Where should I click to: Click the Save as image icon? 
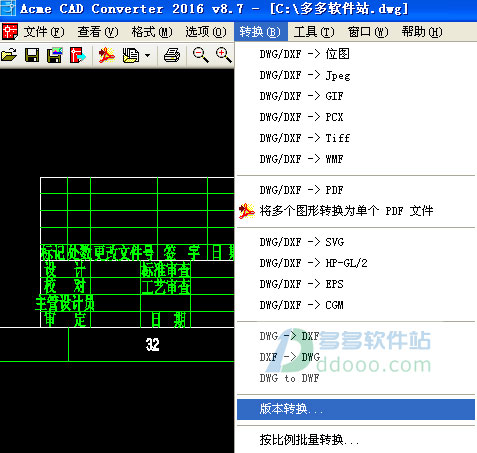coord(55,55)
